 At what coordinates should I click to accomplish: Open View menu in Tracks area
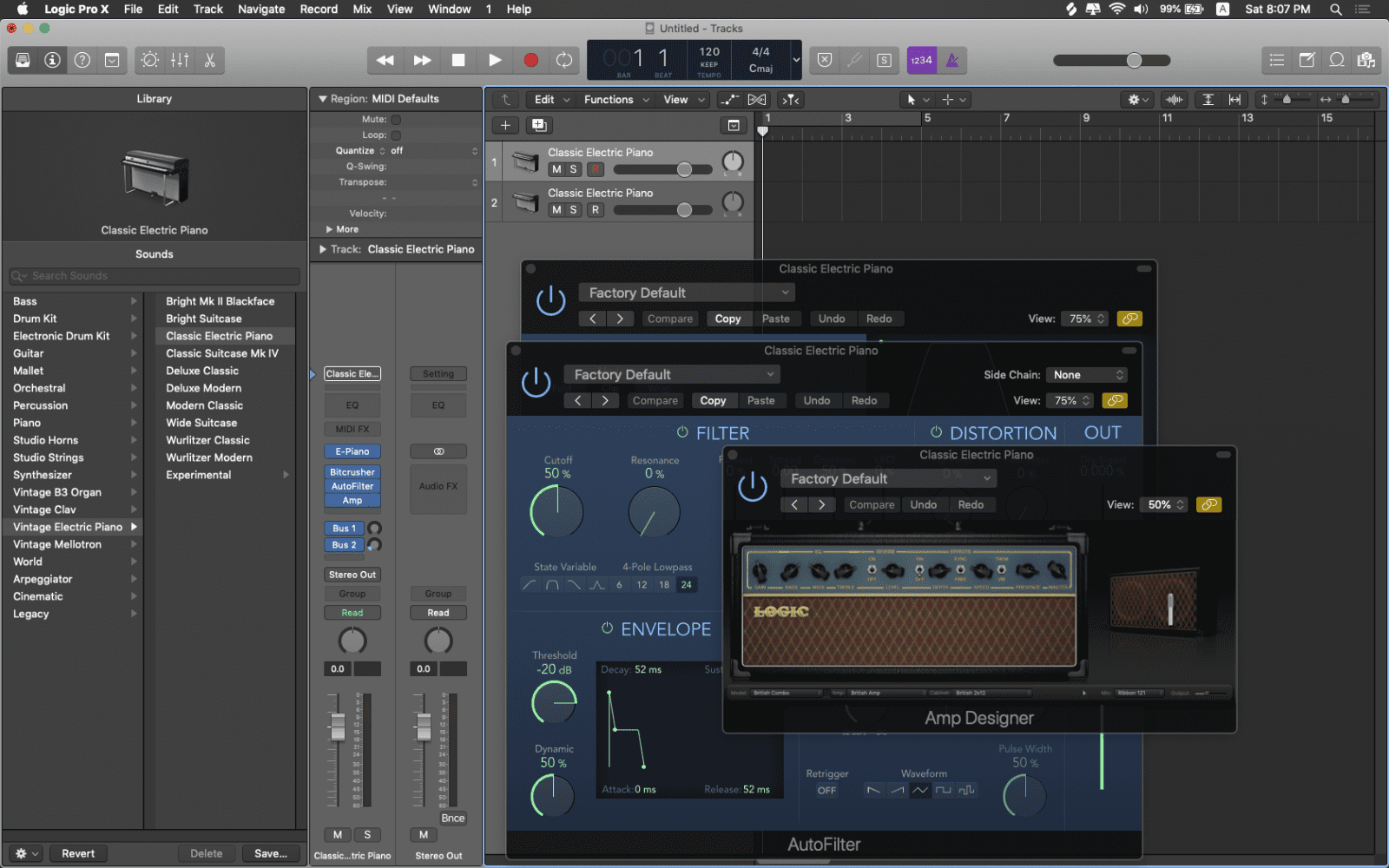pyautogui.click(x=684, y=100)
